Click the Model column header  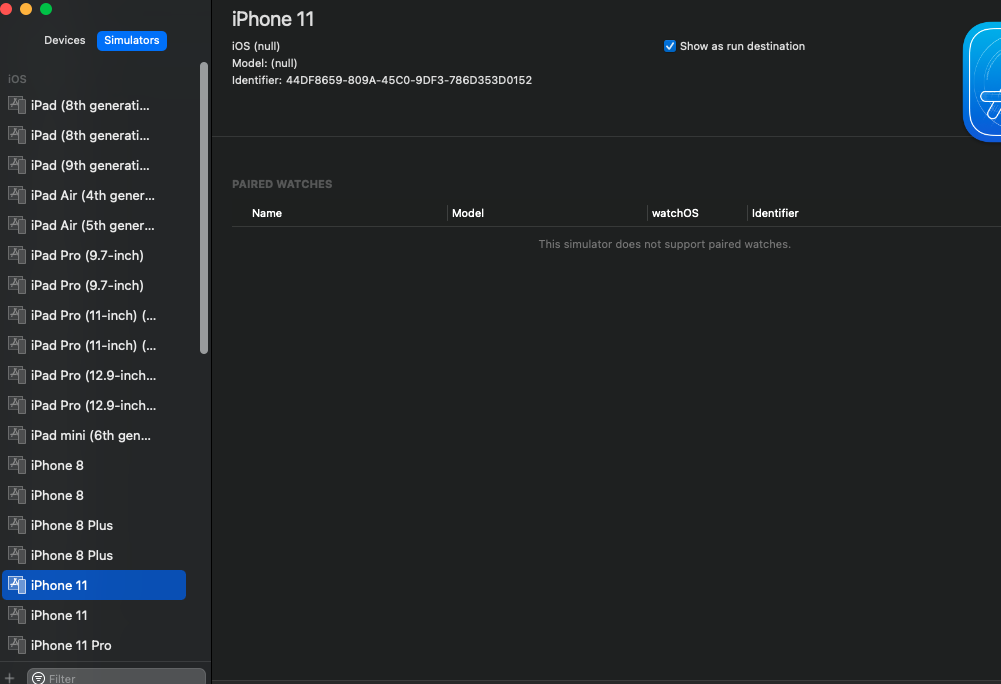pos(468,213)
